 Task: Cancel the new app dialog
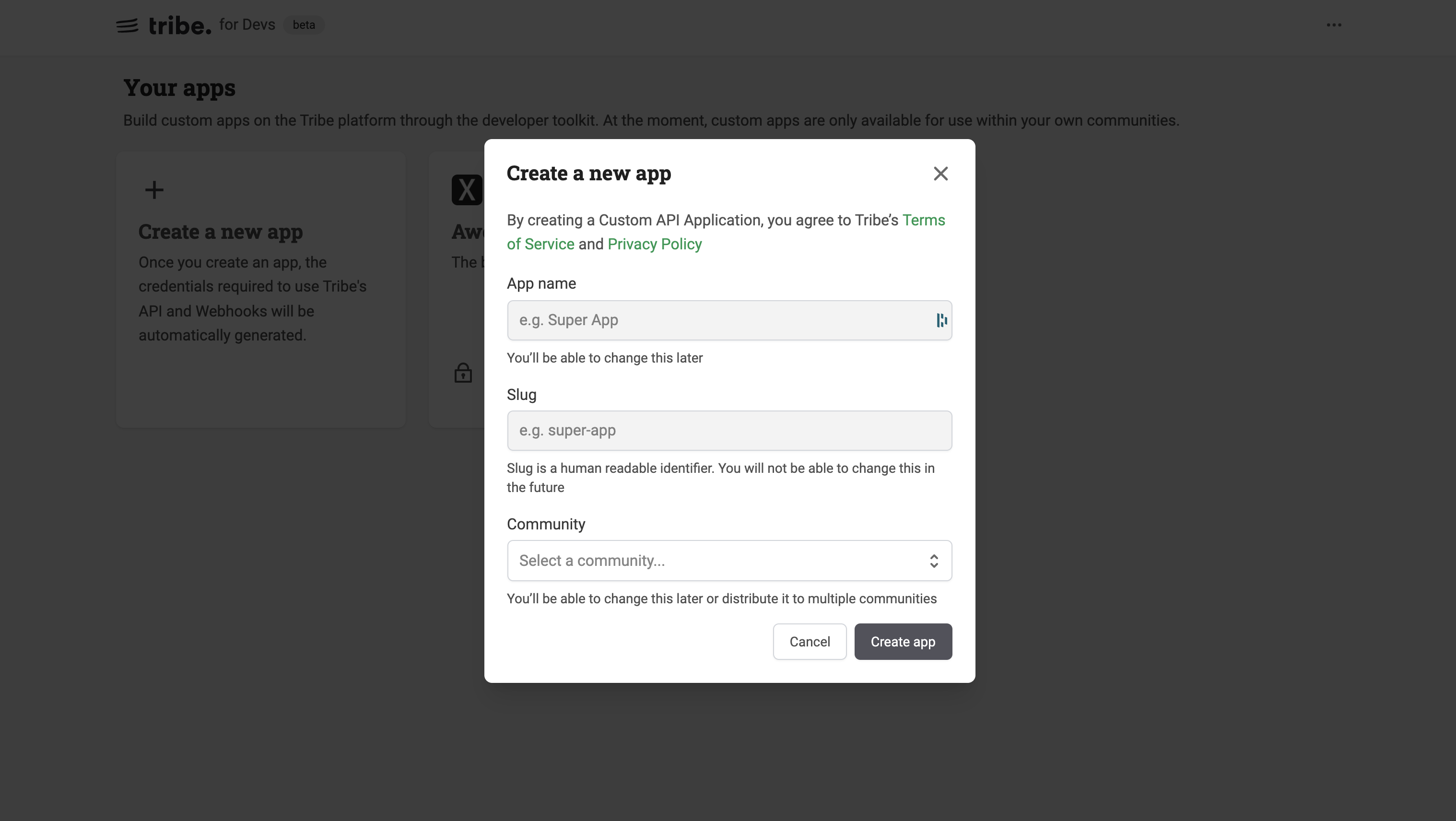pos(810,641)
